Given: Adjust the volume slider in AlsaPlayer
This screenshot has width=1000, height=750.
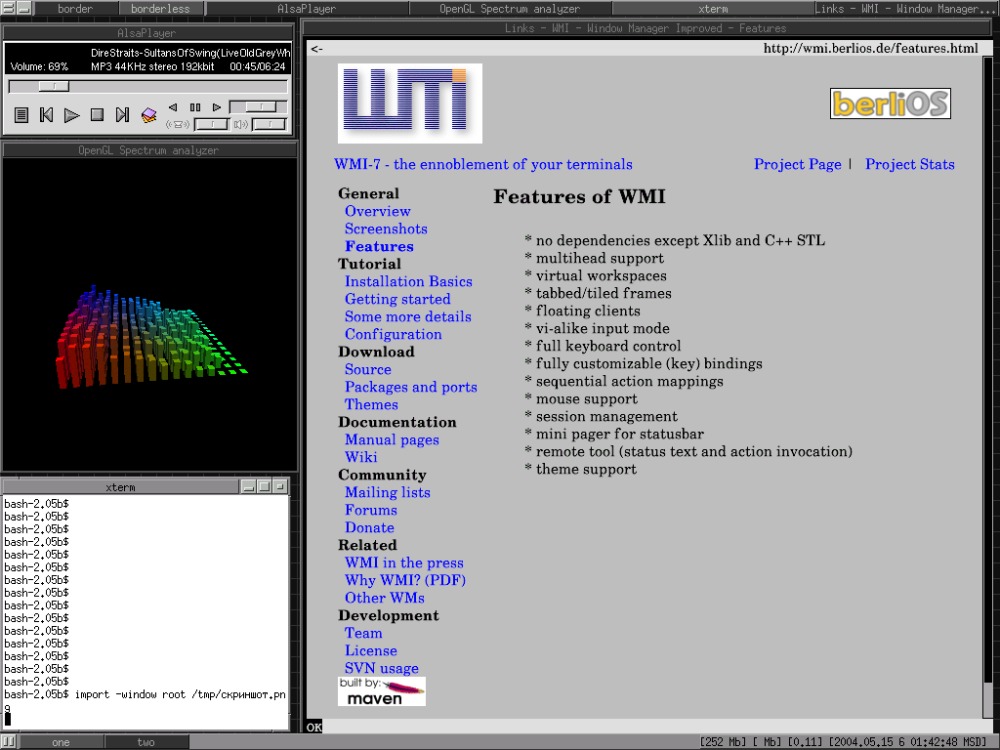Looking at the screenshot, I should pyautogui.click(x=269, y=124).
